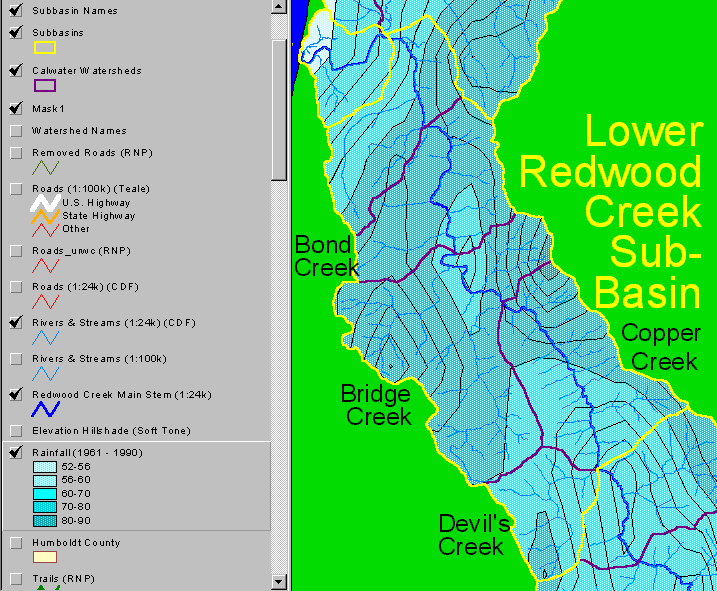Click the orange State Highway line symbol
The height and width of the screenshot is (591, 717).
[x=45, y=216]
